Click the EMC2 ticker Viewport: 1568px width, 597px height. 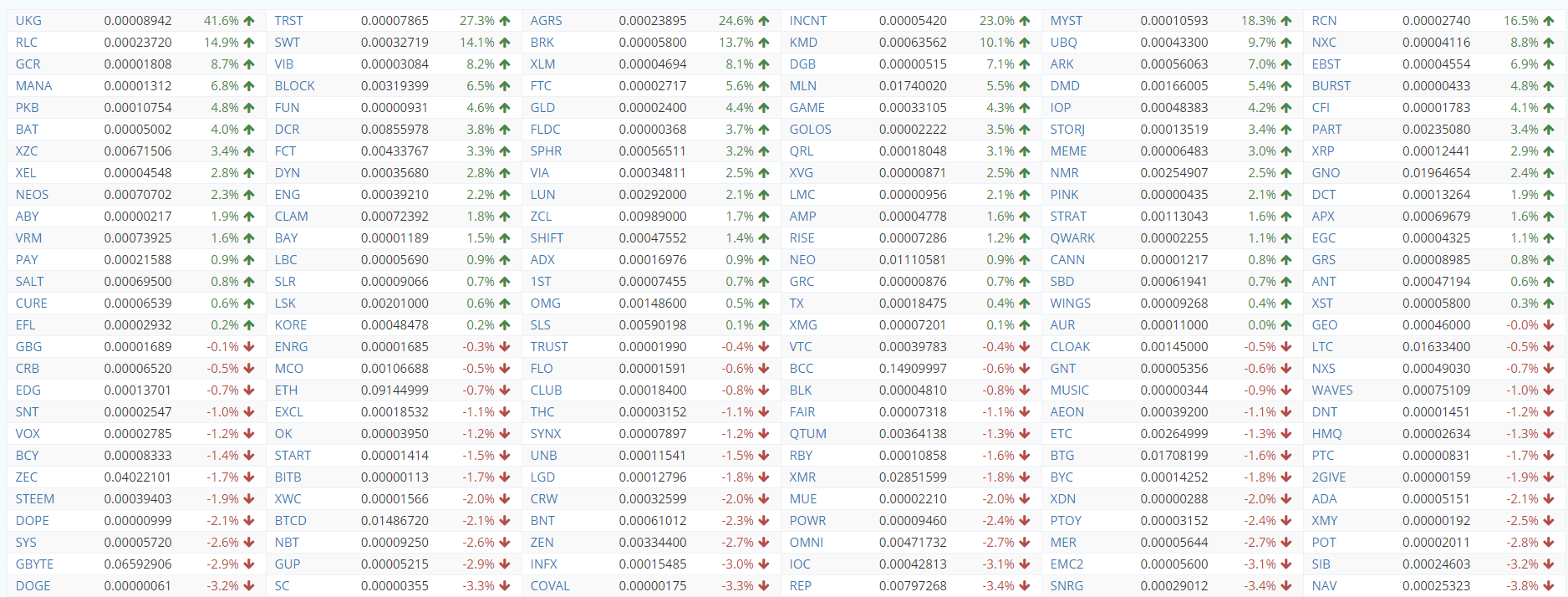pos(1067,564)
